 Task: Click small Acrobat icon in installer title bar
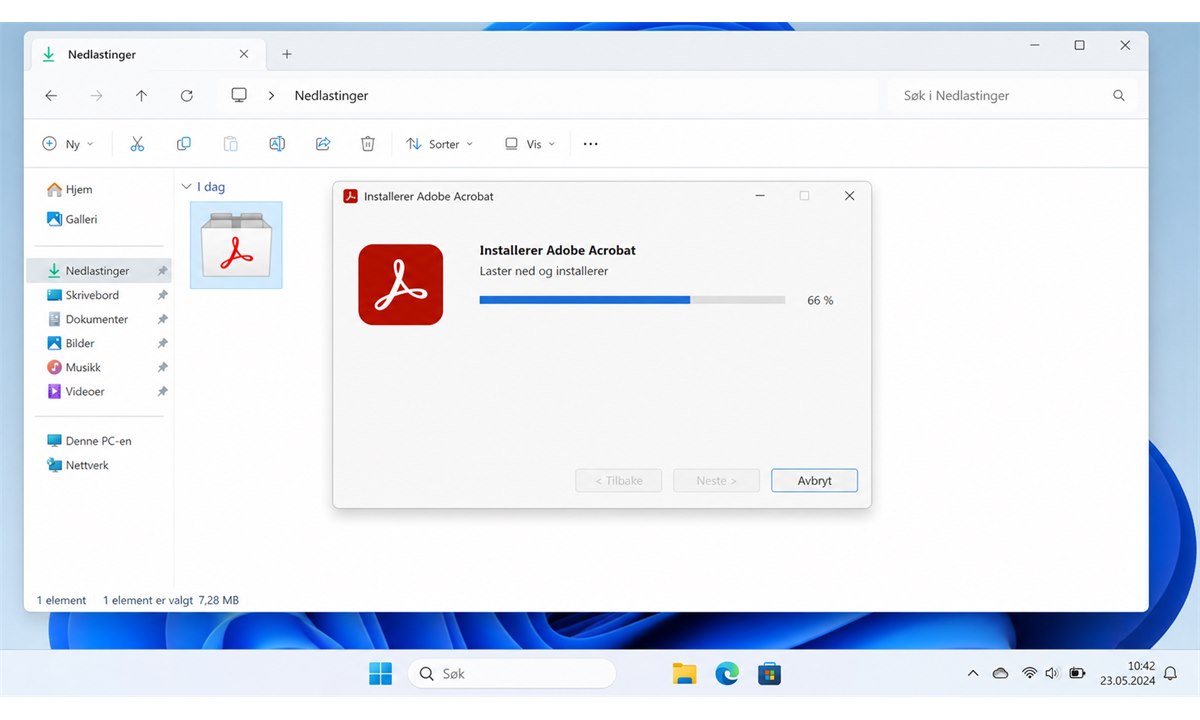(351, 196)
